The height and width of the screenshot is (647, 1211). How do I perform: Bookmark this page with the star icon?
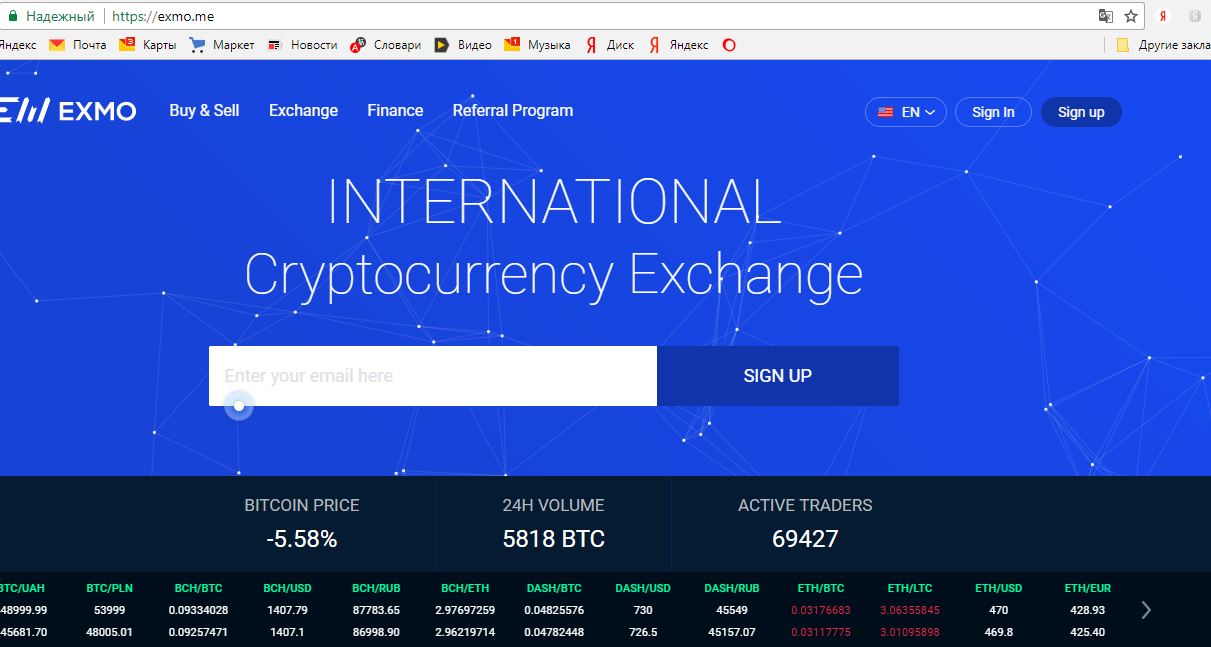tap(1131, 16)
